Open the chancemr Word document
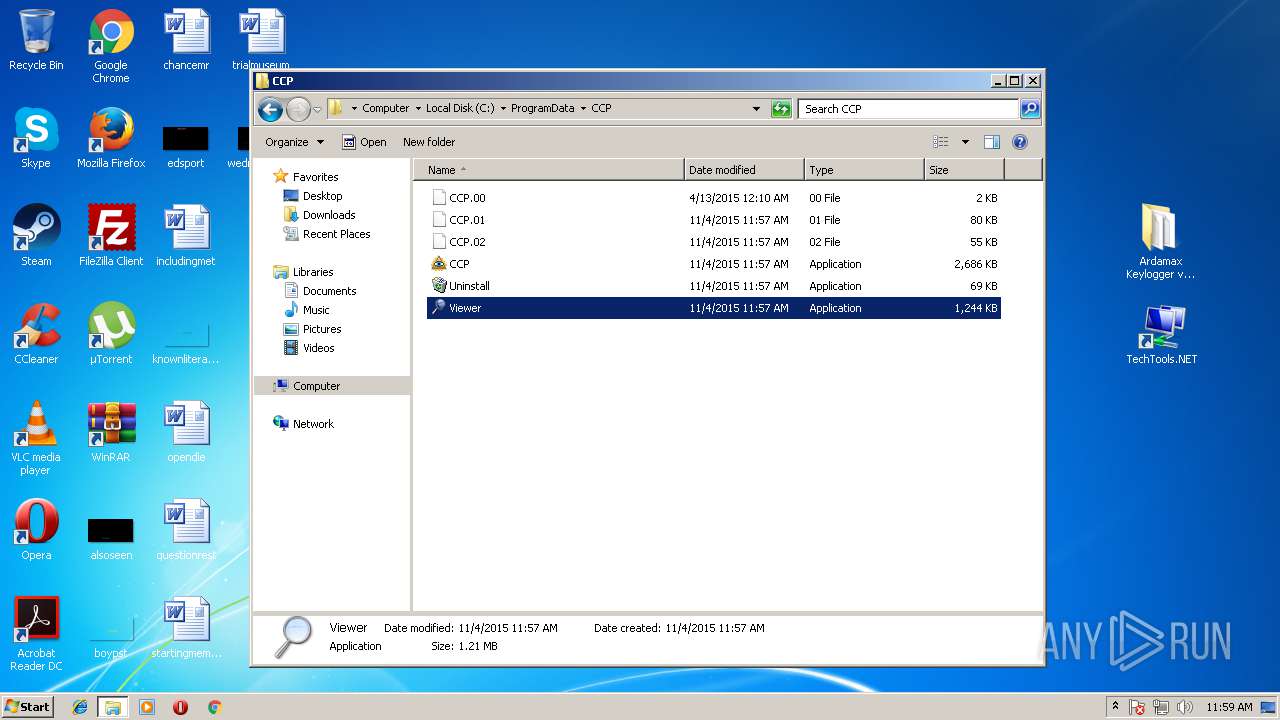The image size is (1280, 720). (x=186, y=40)
